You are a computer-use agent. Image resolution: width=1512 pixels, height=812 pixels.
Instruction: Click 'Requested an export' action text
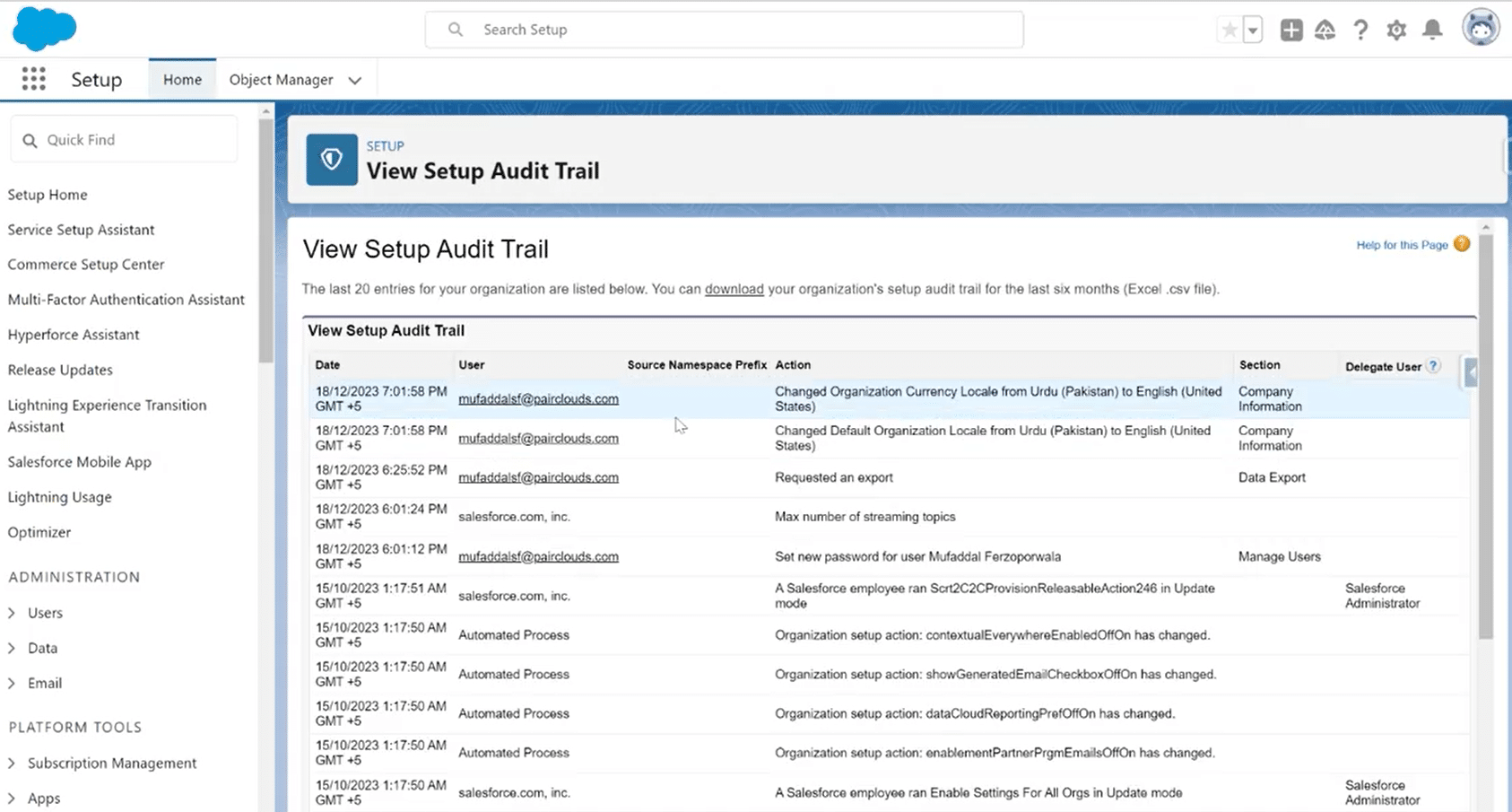click(x=834, y=477)
